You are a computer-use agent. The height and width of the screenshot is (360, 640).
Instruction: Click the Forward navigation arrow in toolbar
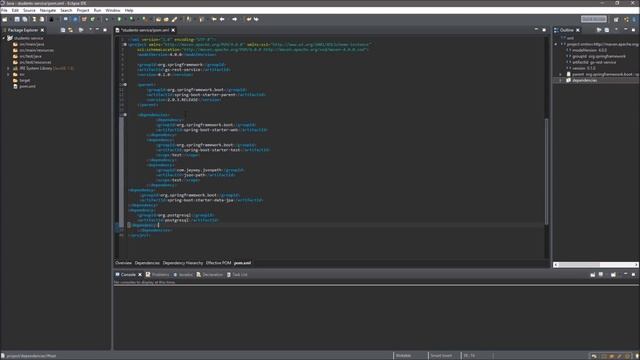(x=235, y=19)
